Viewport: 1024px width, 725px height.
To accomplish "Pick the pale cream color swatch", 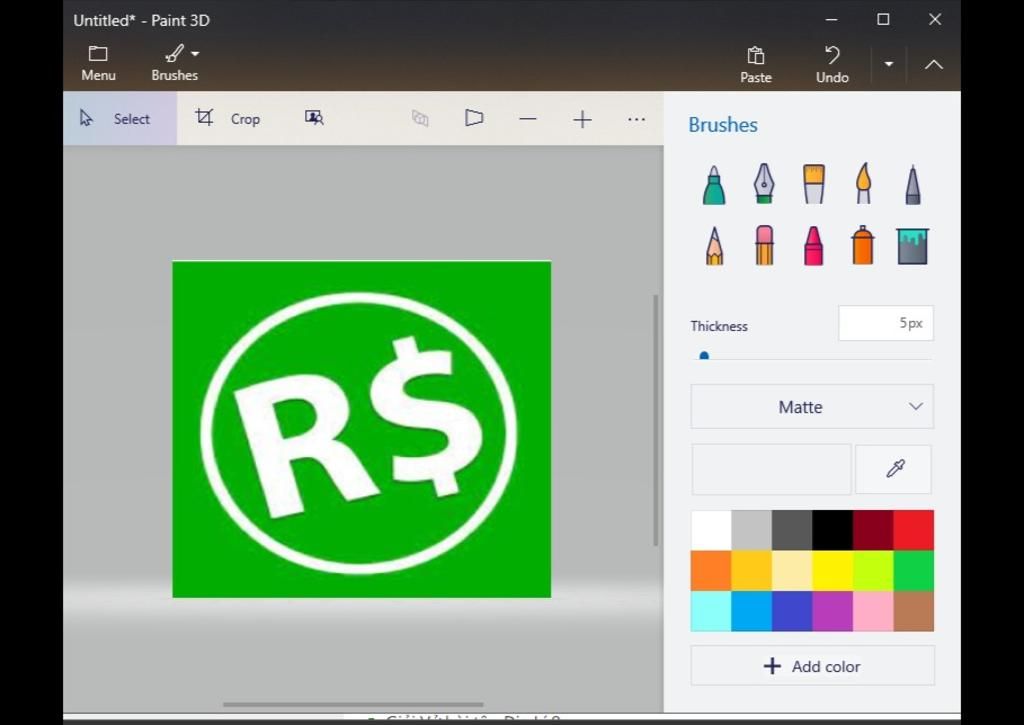I will click(x=792, y=570).
